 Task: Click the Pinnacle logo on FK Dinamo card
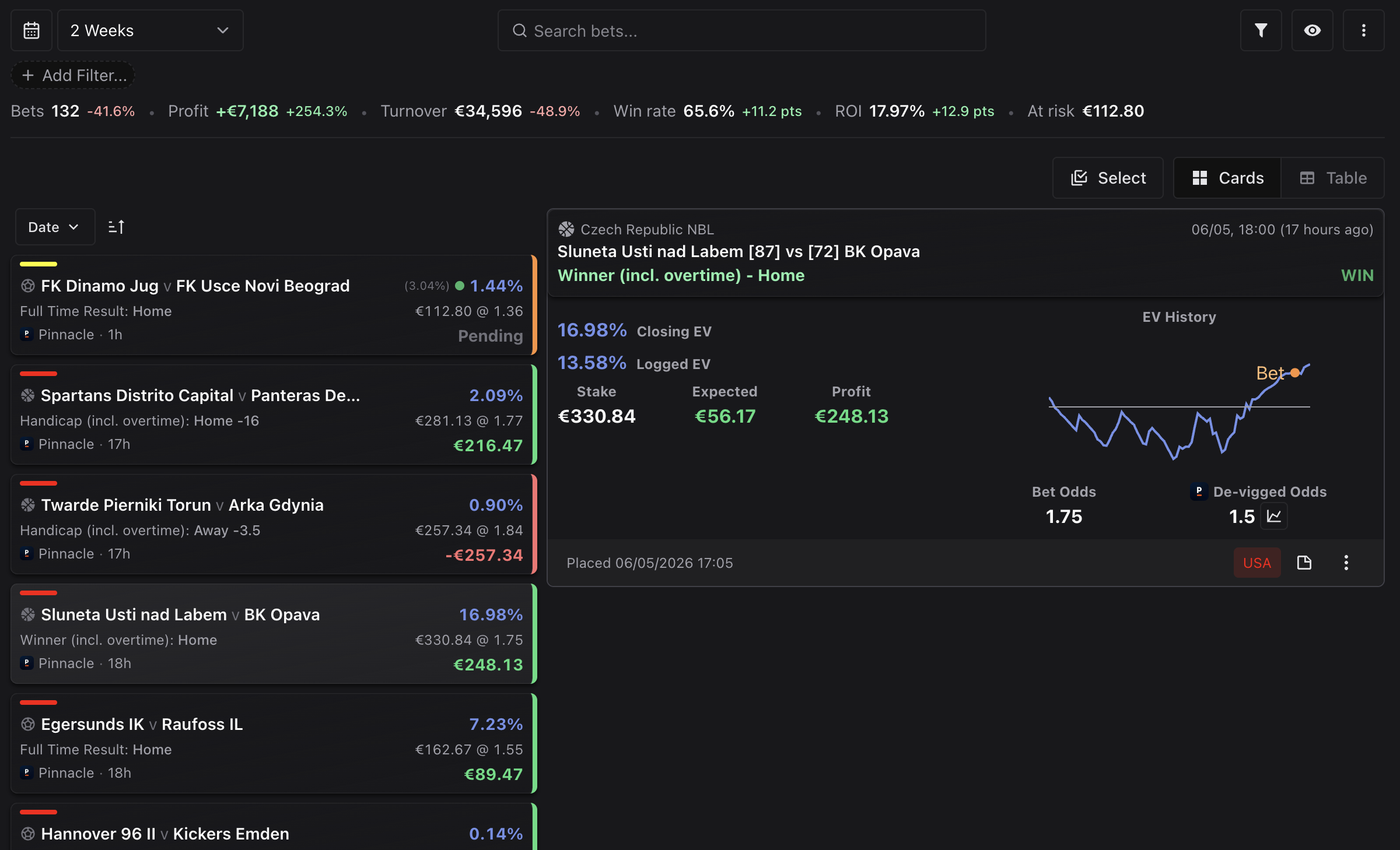click(26, 334)
